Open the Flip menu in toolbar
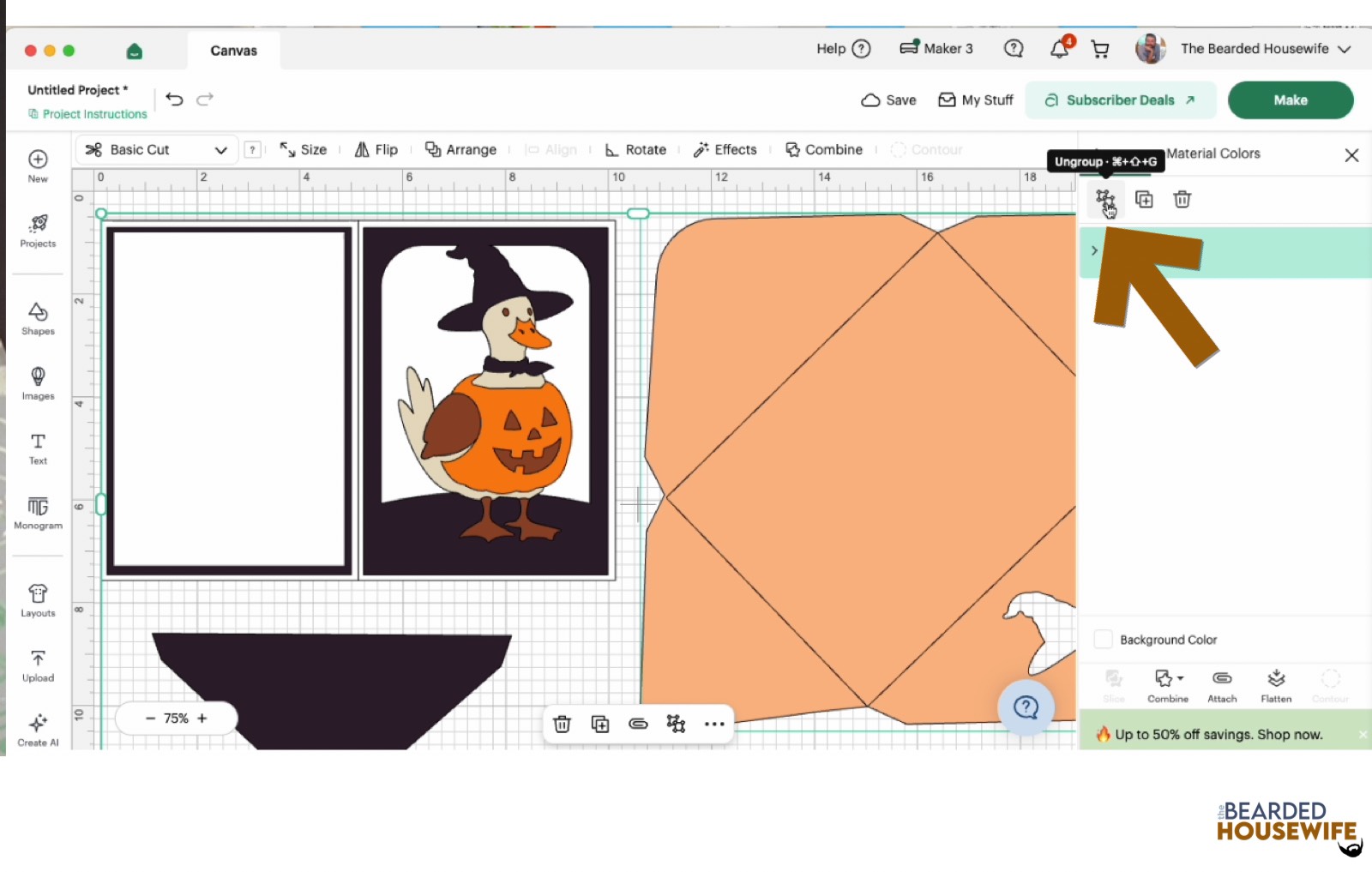This screenshot has width=1372, height=872. [x=376, y=149]
